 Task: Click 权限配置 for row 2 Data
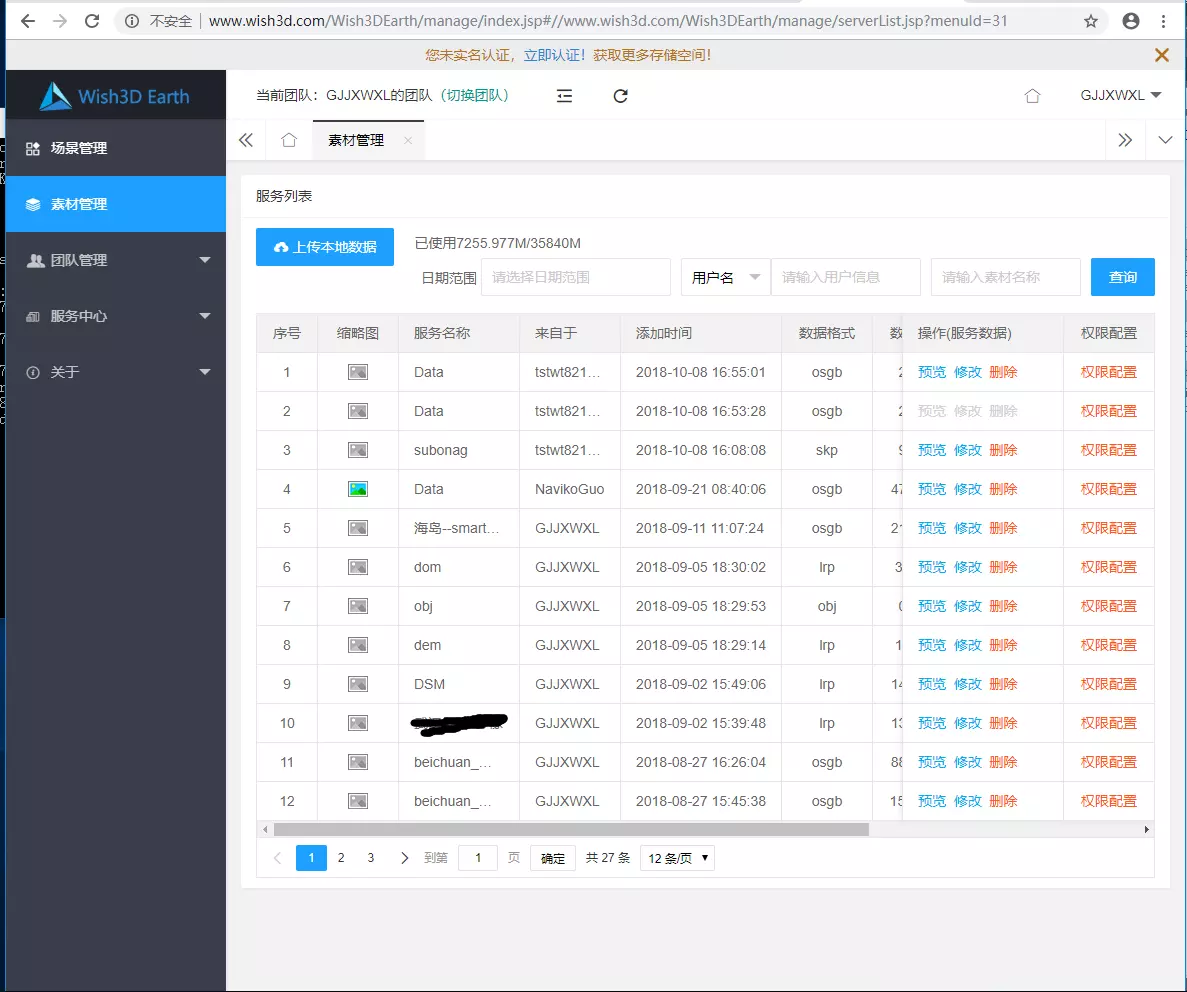tap(1108, 411)
